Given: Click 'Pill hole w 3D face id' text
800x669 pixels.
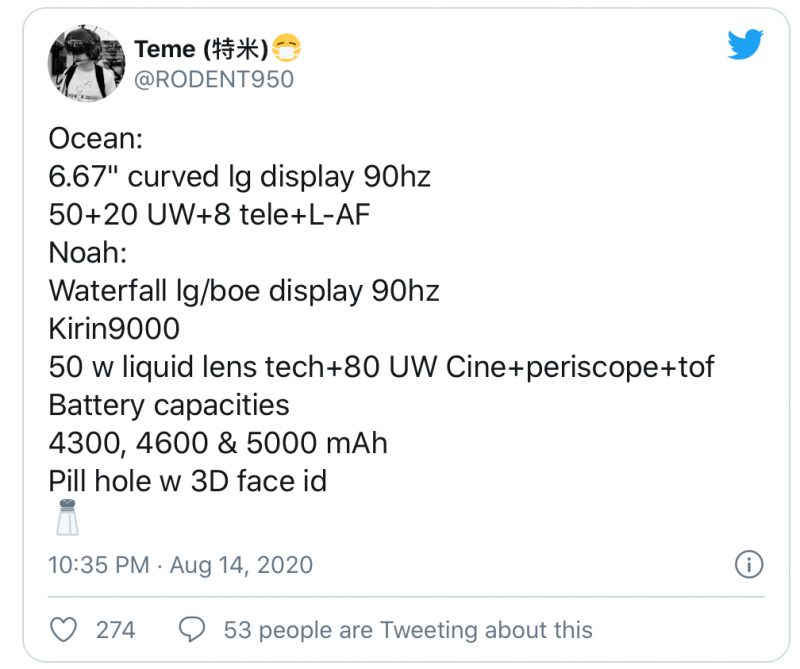Looking at the screenshot, I should click(188, 481).
